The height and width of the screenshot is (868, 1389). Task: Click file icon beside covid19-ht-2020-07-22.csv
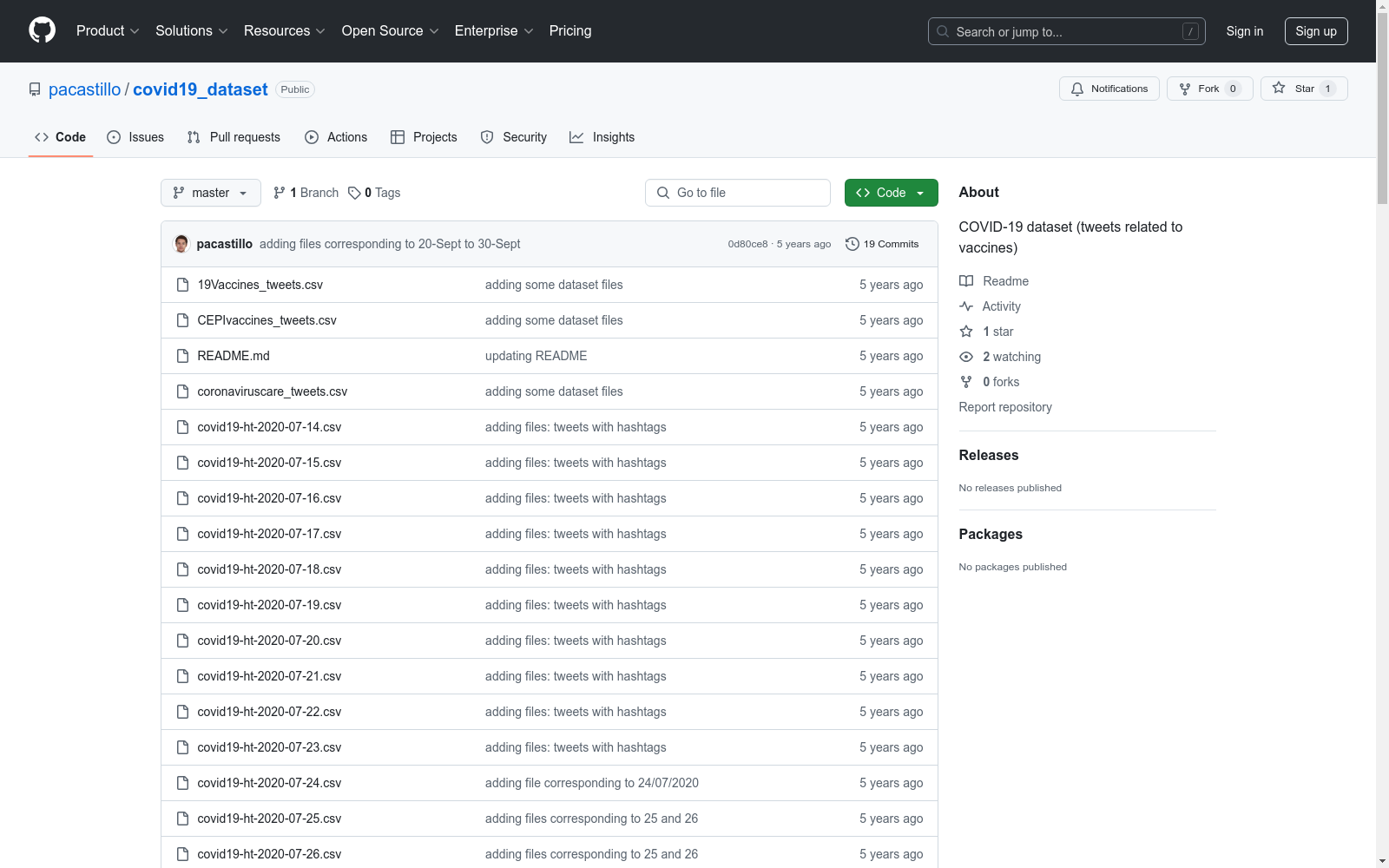click(182, 712)
